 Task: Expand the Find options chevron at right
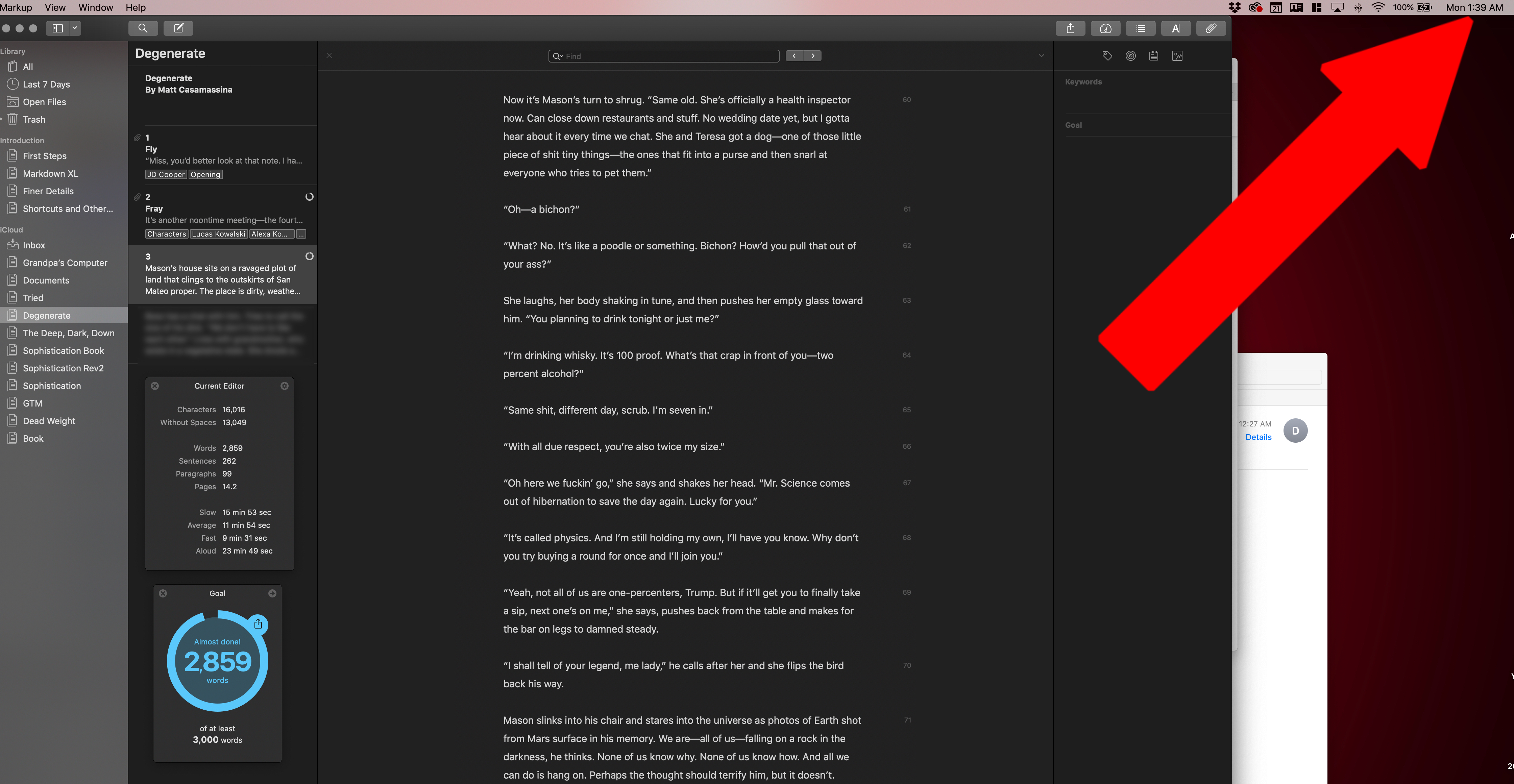tap(1041, 56)
